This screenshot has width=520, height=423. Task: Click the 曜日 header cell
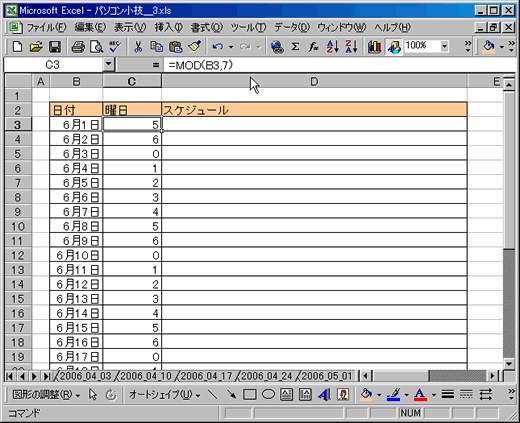[x=132, y=110]
